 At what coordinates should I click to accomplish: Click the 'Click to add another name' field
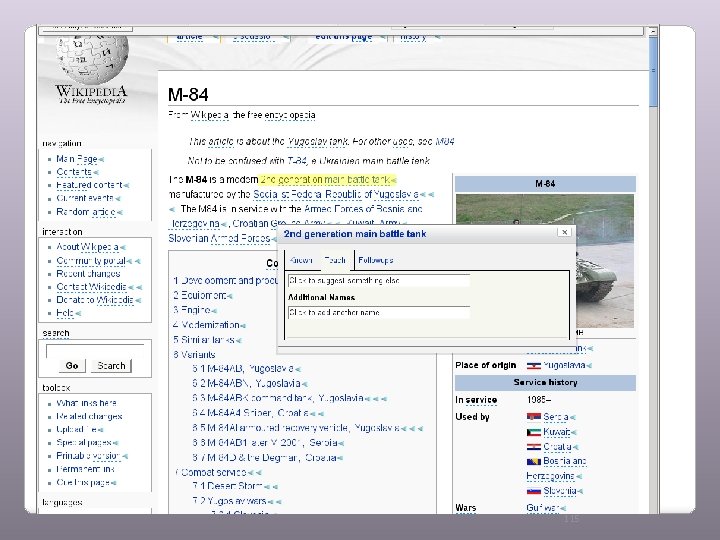click(x=379, y=313)
